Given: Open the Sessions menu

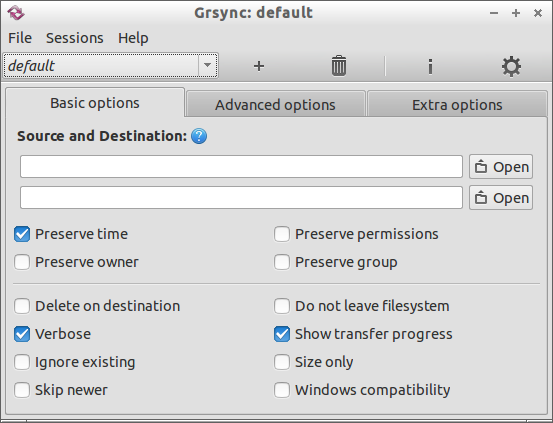Looking at the screenshot, I should pyautogui.click(x=75, y=38).
